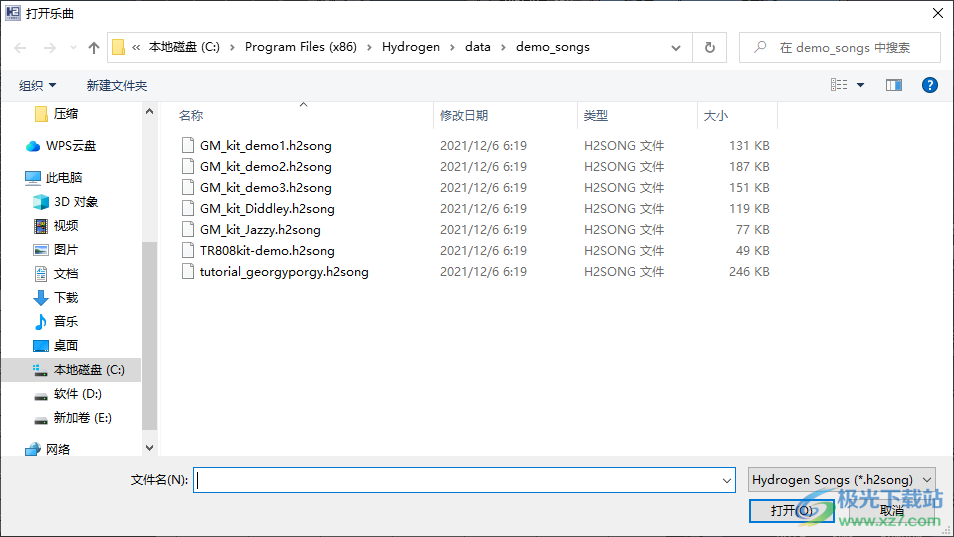The height and width of the screenshot is (537, 954).
Task: Click file icon of TR808kit-demo.h2song
Action: (188, 250)
